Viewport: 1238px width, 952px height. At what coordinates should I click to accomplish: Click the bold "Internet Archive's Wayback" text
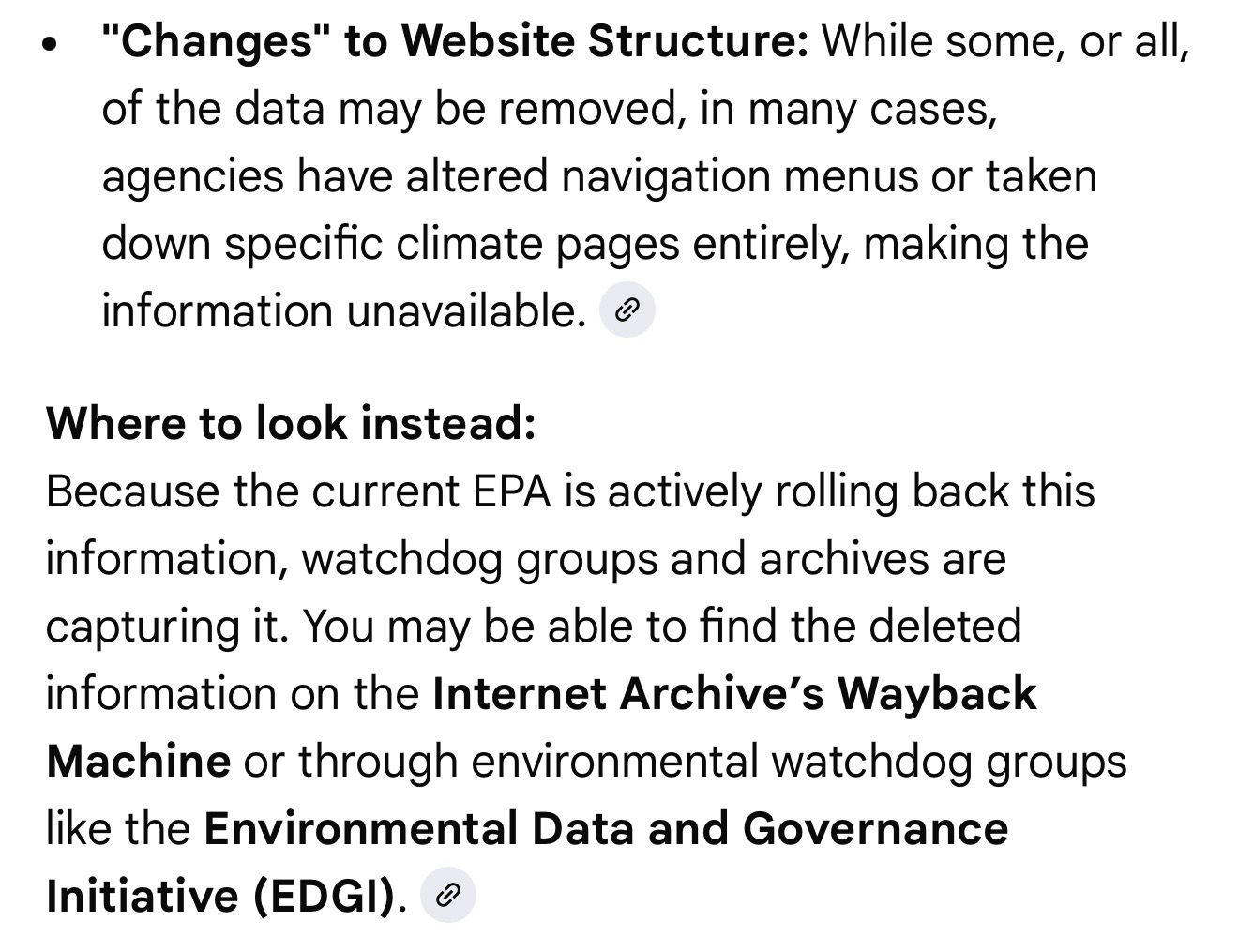click(x=734, y=693)
